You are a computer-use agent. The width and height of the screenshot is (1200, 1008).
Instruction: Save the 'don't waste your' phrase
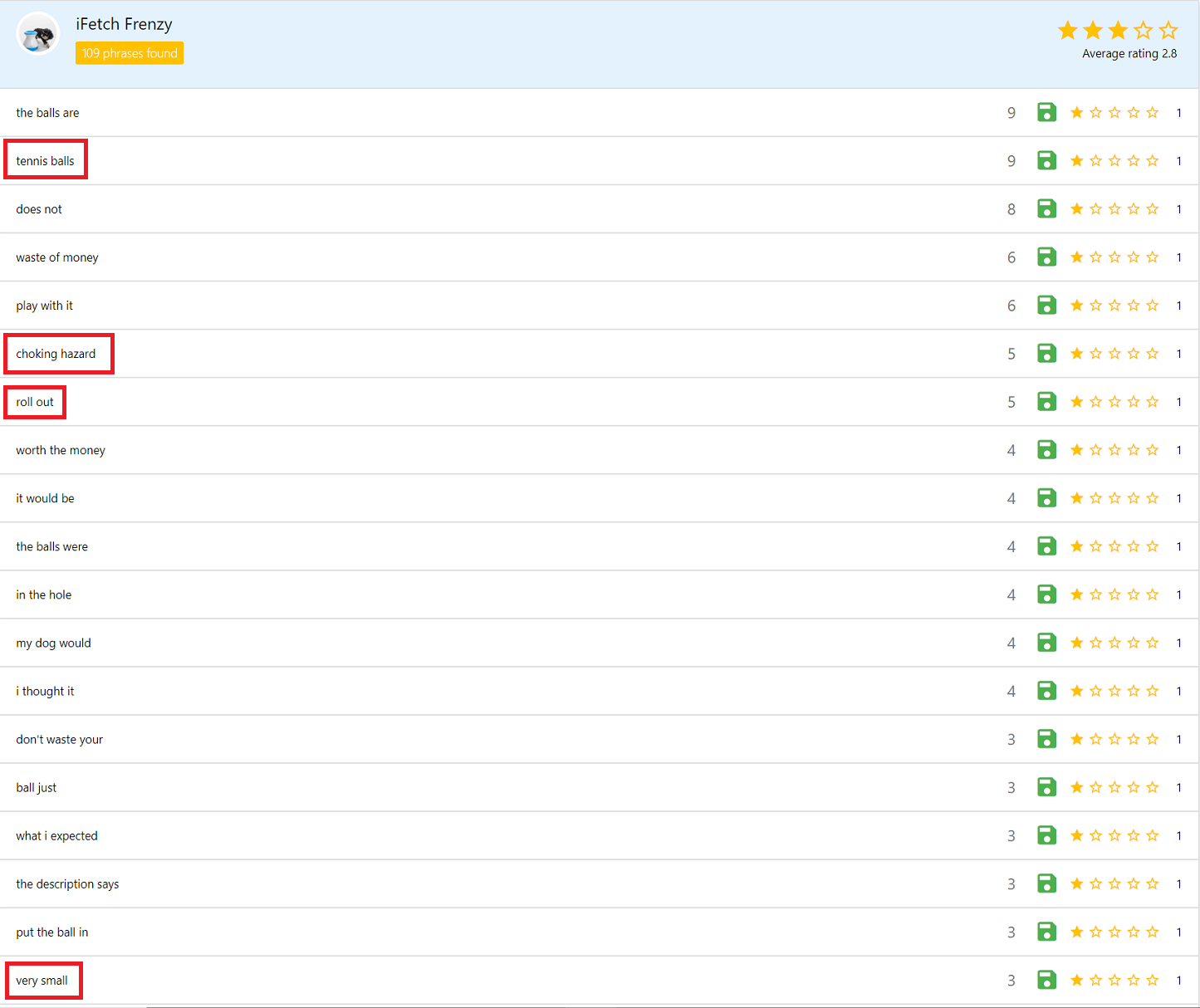[1046, 738]
